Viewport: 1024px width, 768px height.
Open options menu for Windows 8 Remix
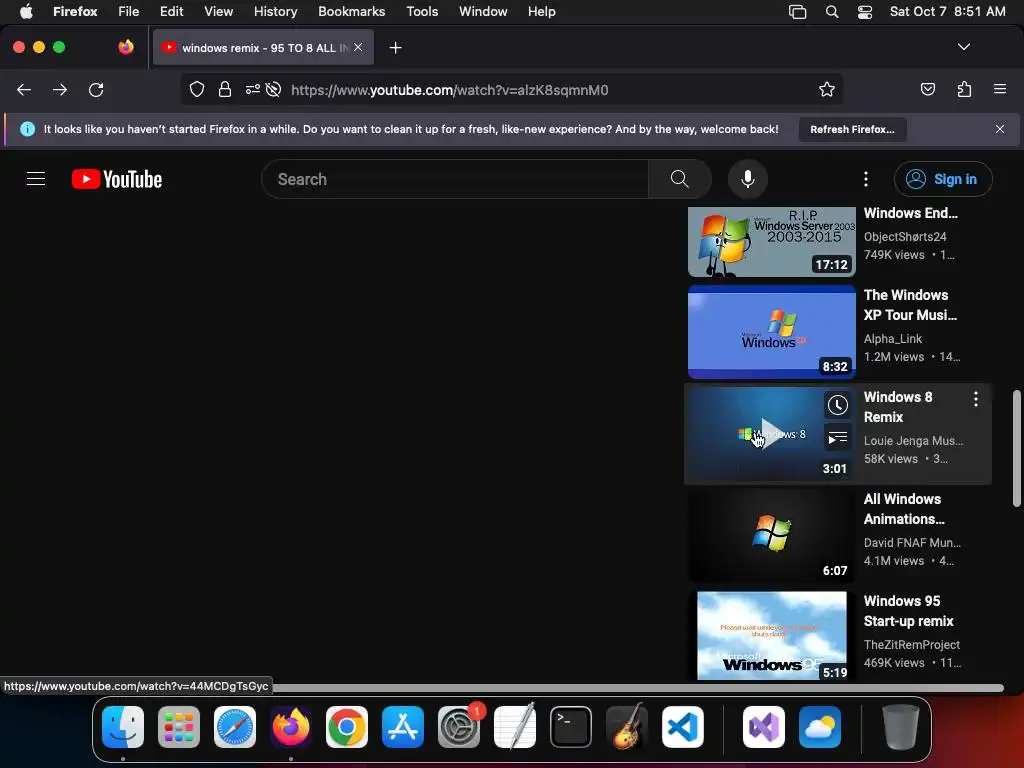tap(976, 399)
